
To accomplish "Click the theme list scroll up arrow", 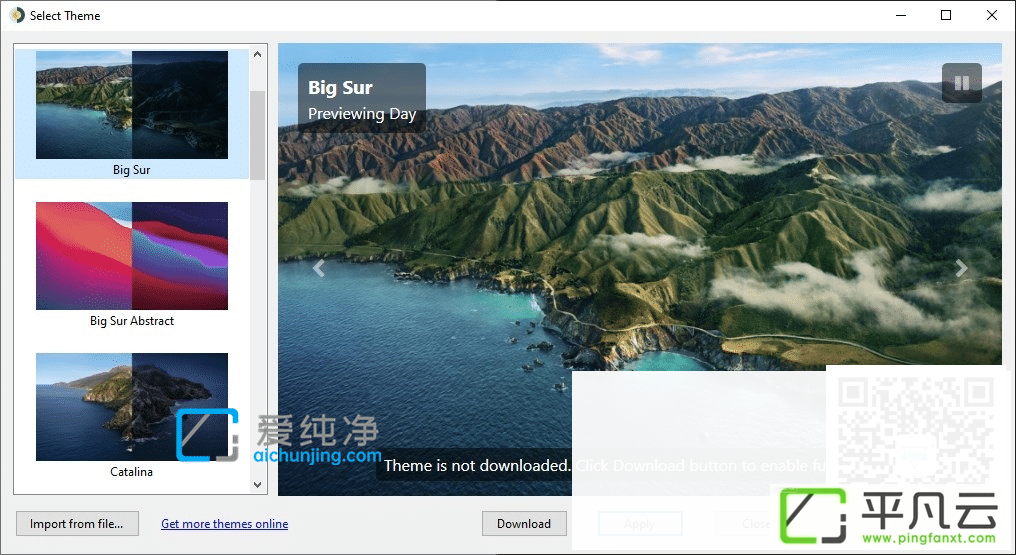I will [x=258, y=54].
